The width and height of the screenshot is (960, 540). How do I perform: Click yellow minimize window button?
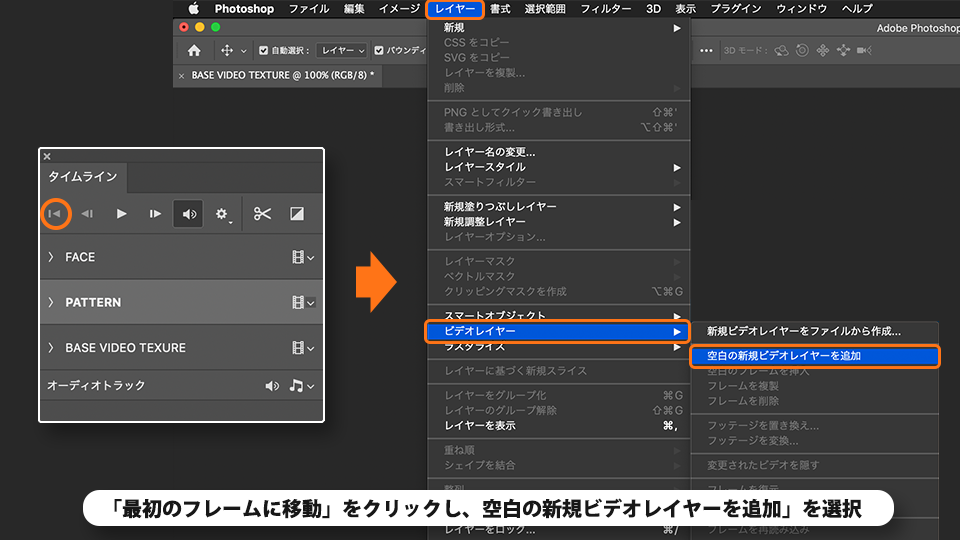pyautogui.click(x=200, y=27)
